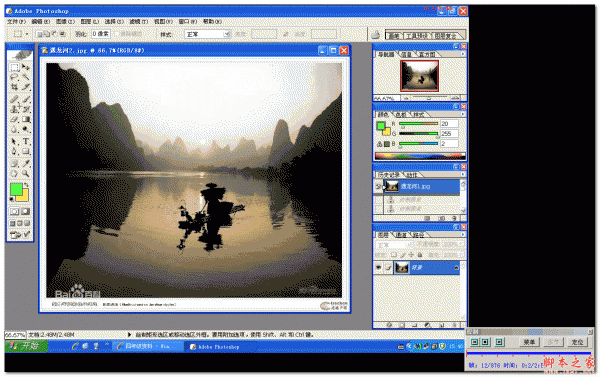Open the 样式 style dropdown showing 正常
600x377 pixels.
click(207, 34)
